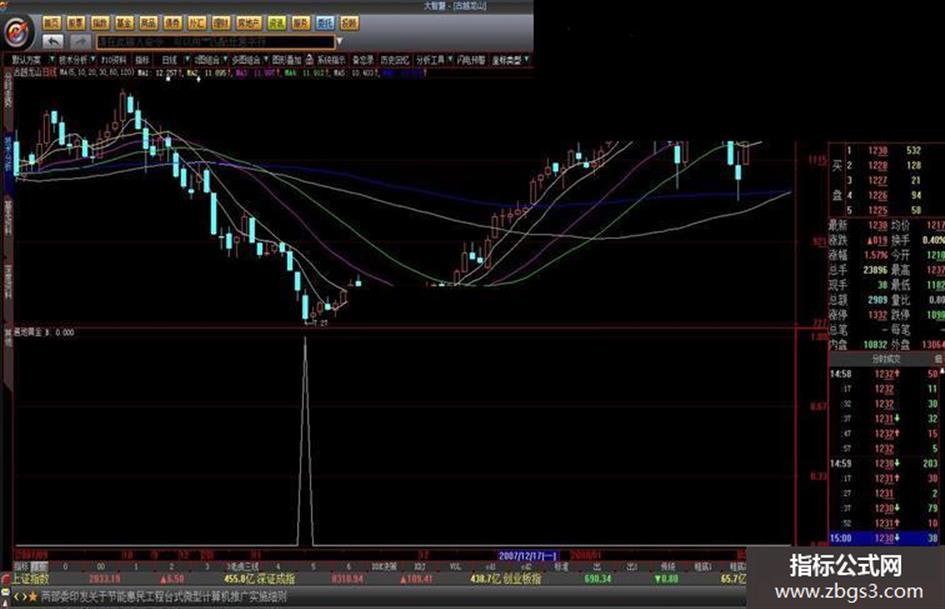This screenshot has height=609, width=945.
Task: Click the 系统指示 button
Action: pyautogui.click(x=331, y=60)
